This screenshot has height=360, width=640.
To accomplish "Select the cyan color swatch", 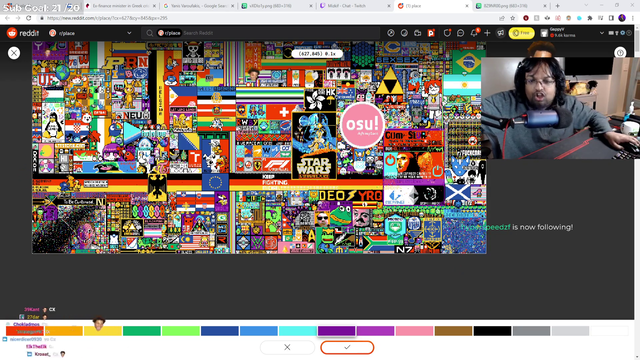I will [298, 331].
